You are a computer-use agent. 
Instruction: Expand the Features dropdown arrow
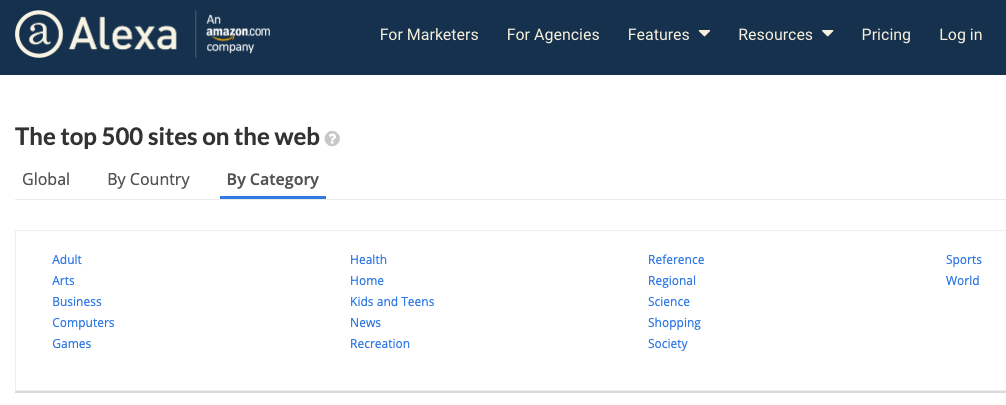(704, 33)
